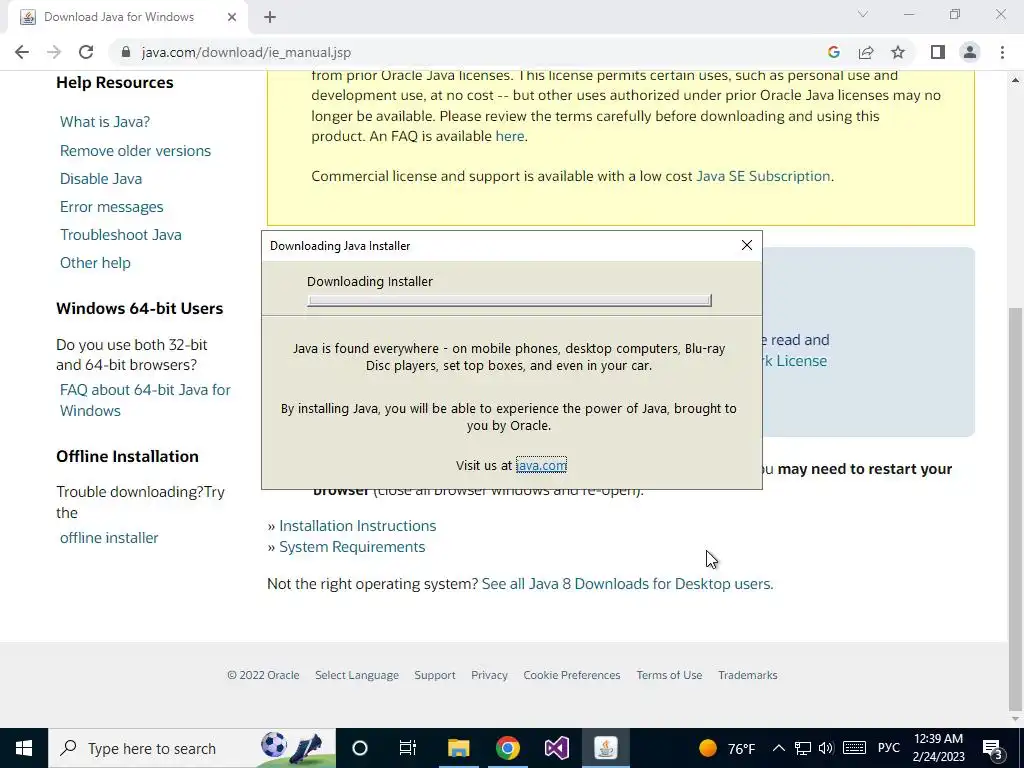1024x768 pixels.
Task: Open the Error messages link
Action: point(112,207)
